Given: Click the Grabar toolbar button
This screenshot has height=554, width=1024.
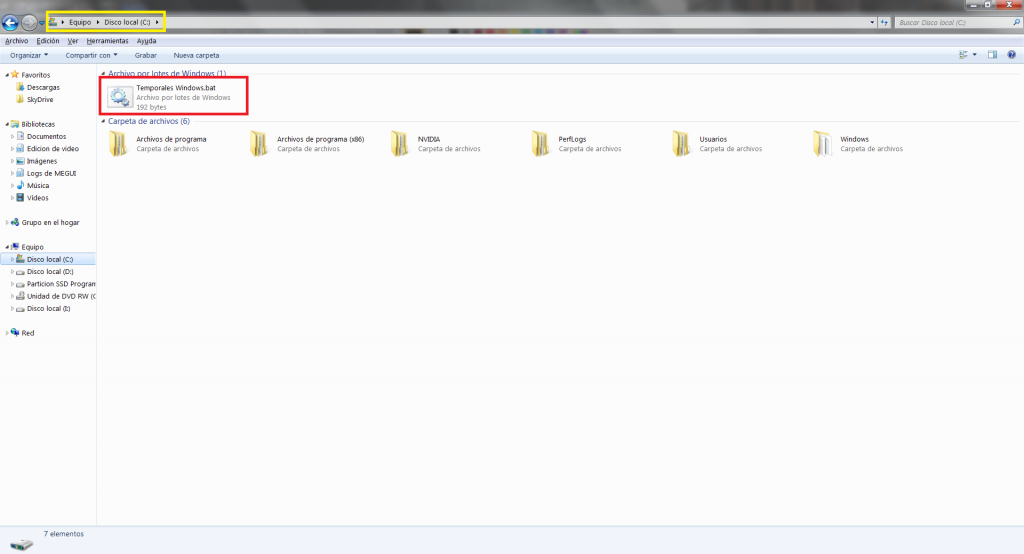Looking at the screenshot, I should point(146,56).
